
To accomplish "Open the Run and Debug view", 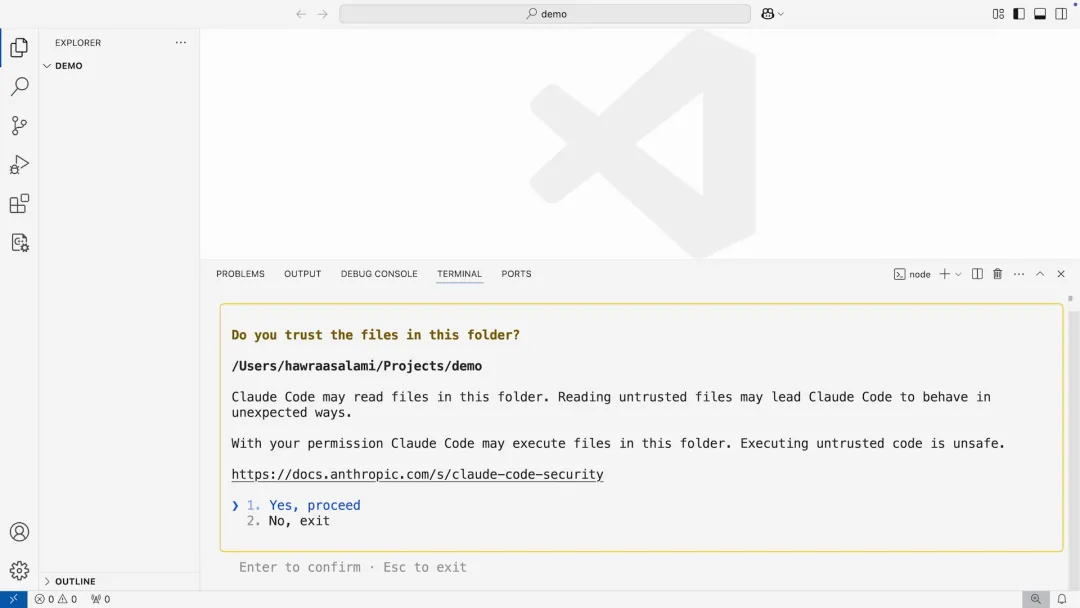I will [19, 165].
